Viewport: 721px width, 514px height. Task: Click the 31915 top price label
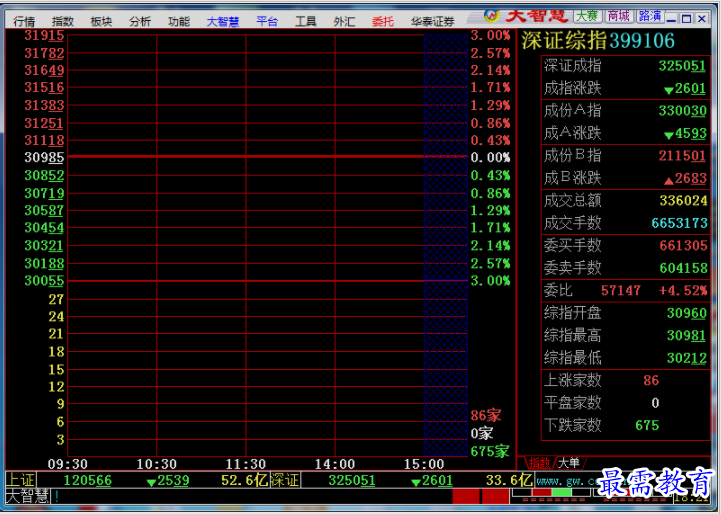click(44, 35)
